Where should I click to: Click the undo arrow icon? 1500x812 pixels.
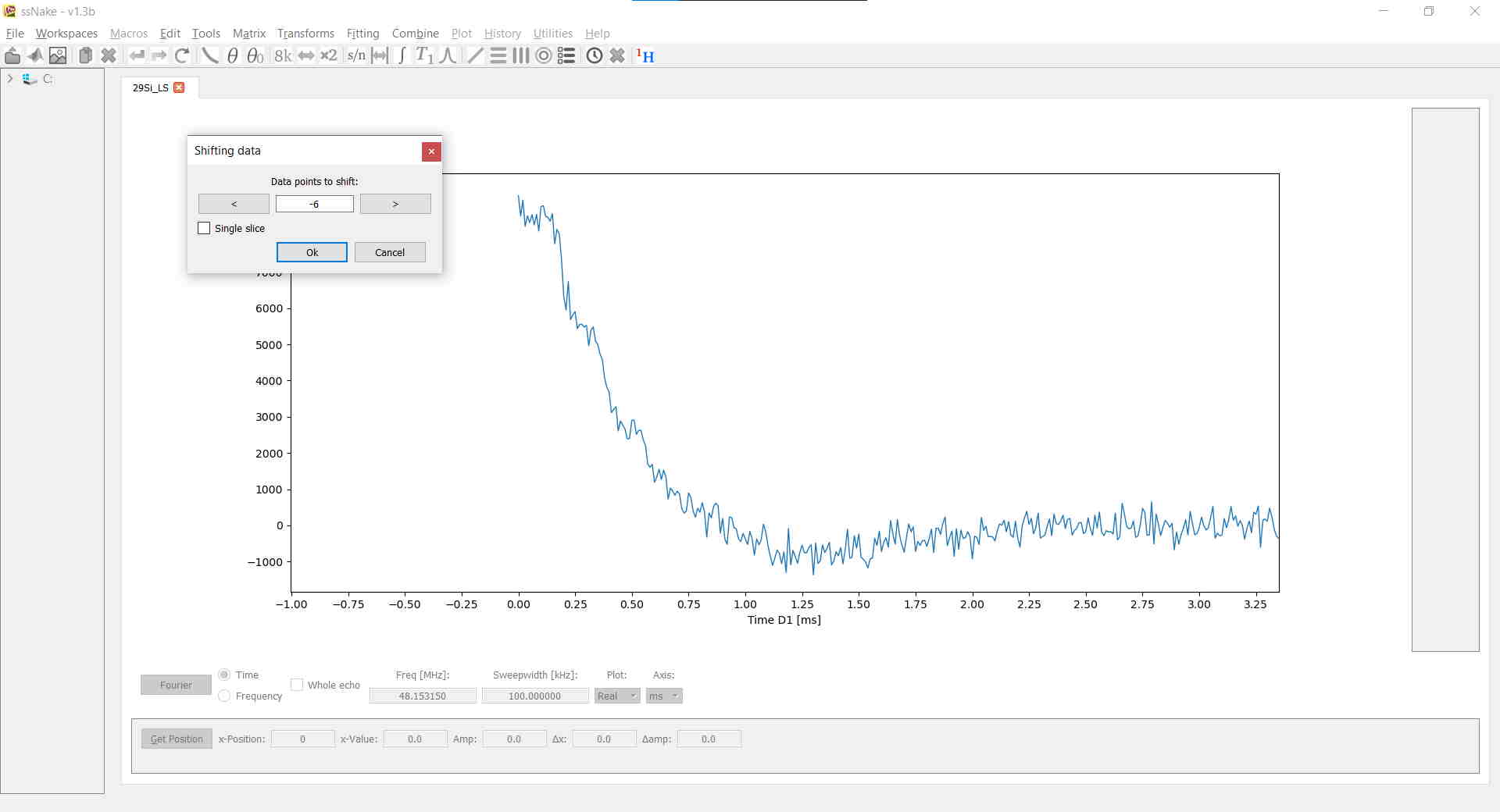[137, 55]
